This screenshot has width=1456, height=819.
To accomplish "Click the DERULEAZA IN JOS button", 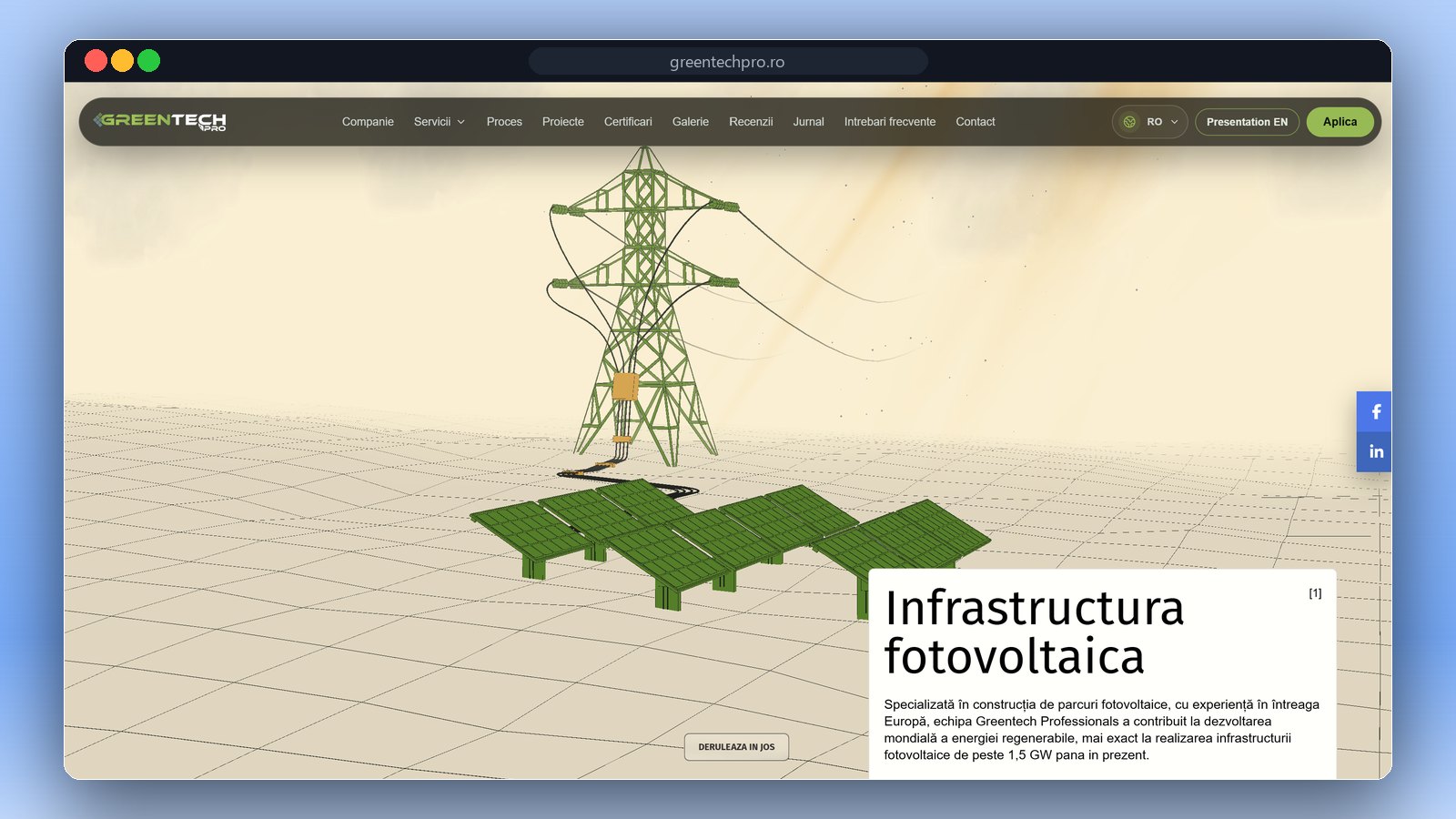I will click(736, 747).
